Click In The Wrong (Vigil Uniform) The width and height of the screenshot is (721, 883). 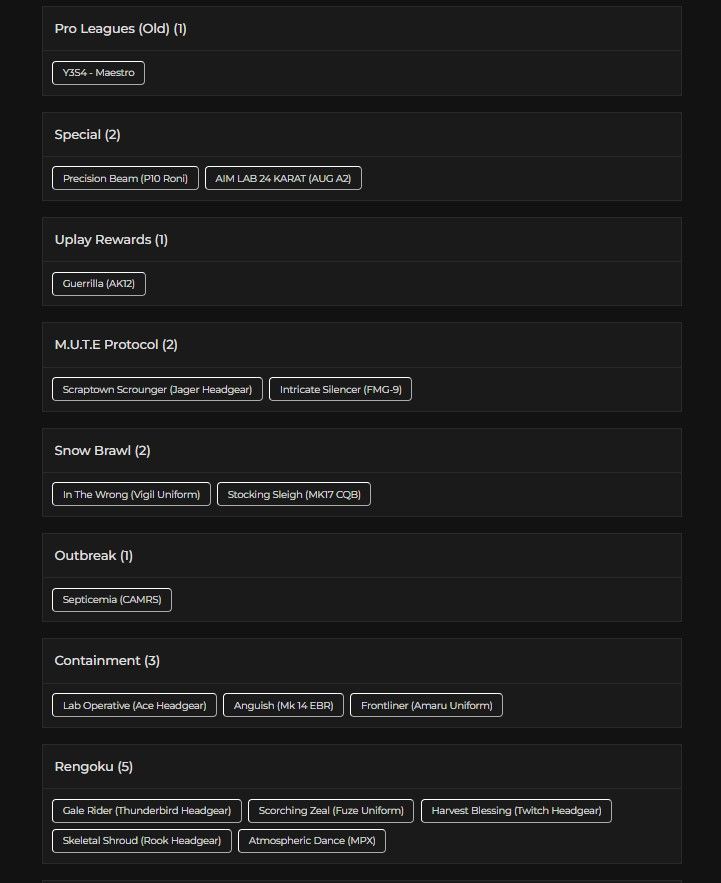coord(131,494)
